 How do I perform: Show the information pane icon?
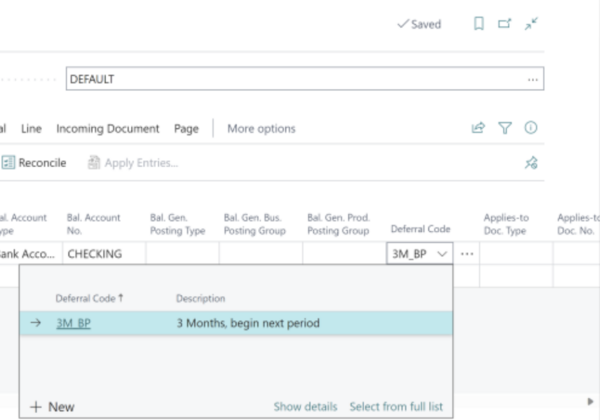(x=531, y=128)
